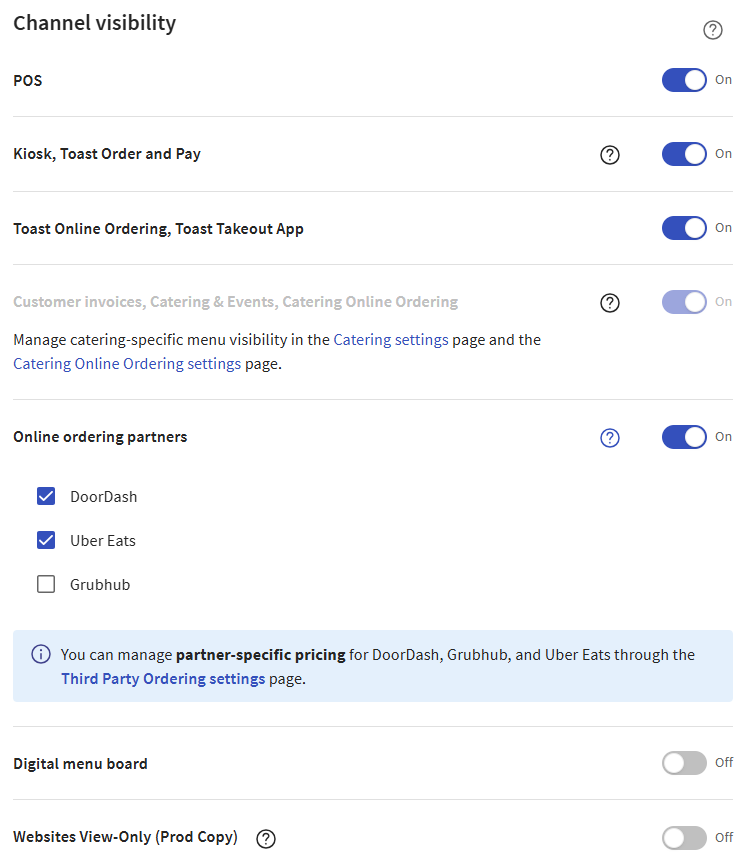Open help icon for Kiosk, Toast Order and Pay
Viewport: 751px width, 864px height.
609,155
